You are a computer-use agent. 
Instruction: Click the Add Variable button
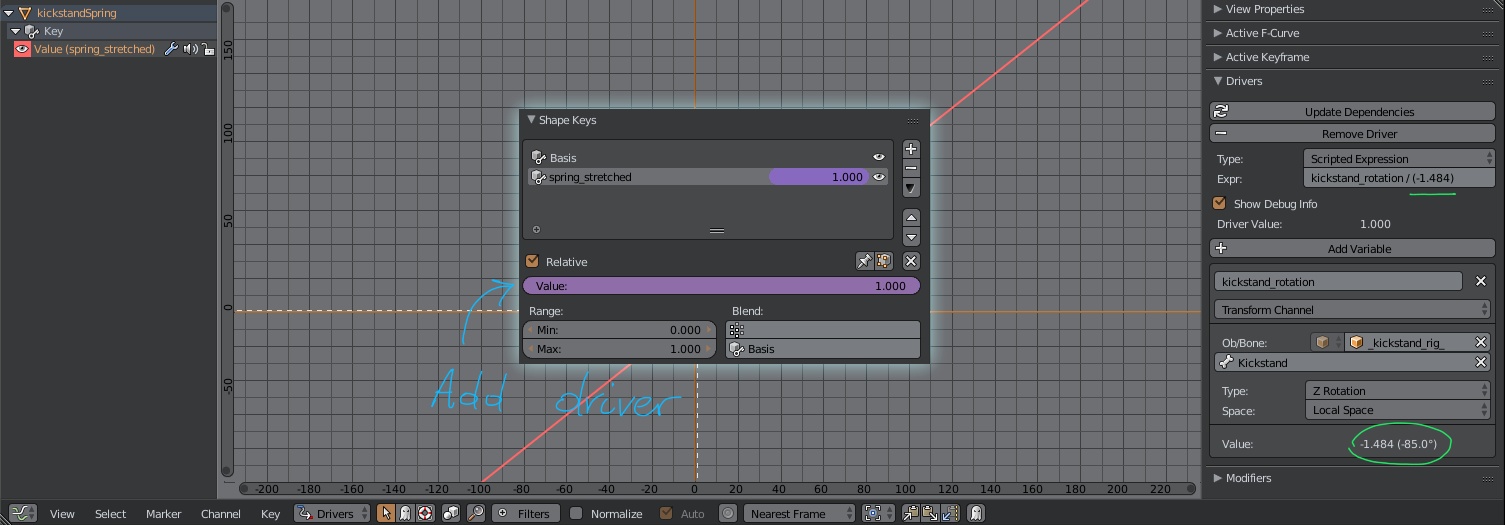(1352, 249)
